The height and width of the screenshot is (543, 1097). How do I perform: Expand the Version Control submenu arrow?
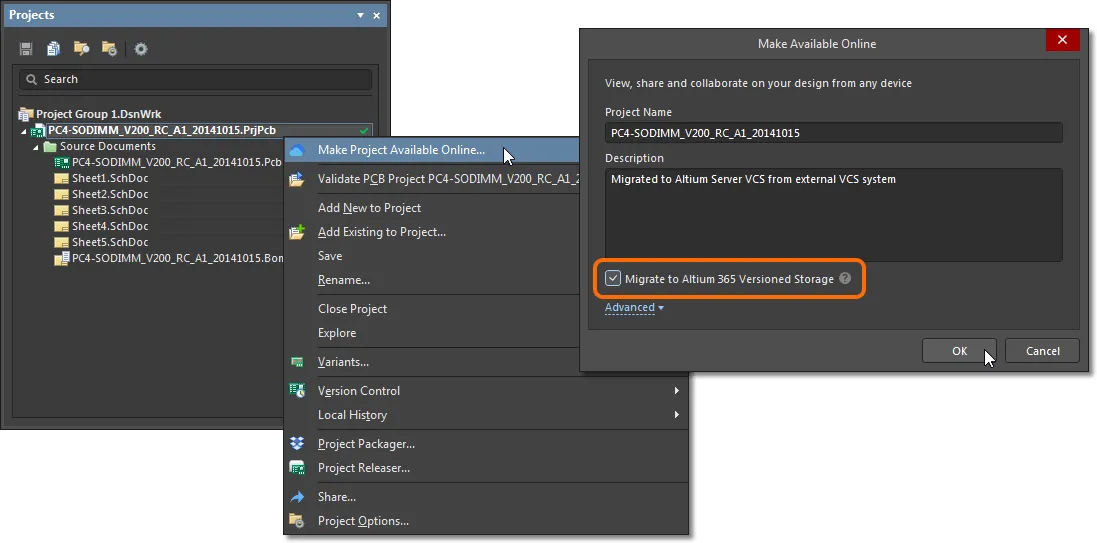pyautogui.click(x=677, y=390)
